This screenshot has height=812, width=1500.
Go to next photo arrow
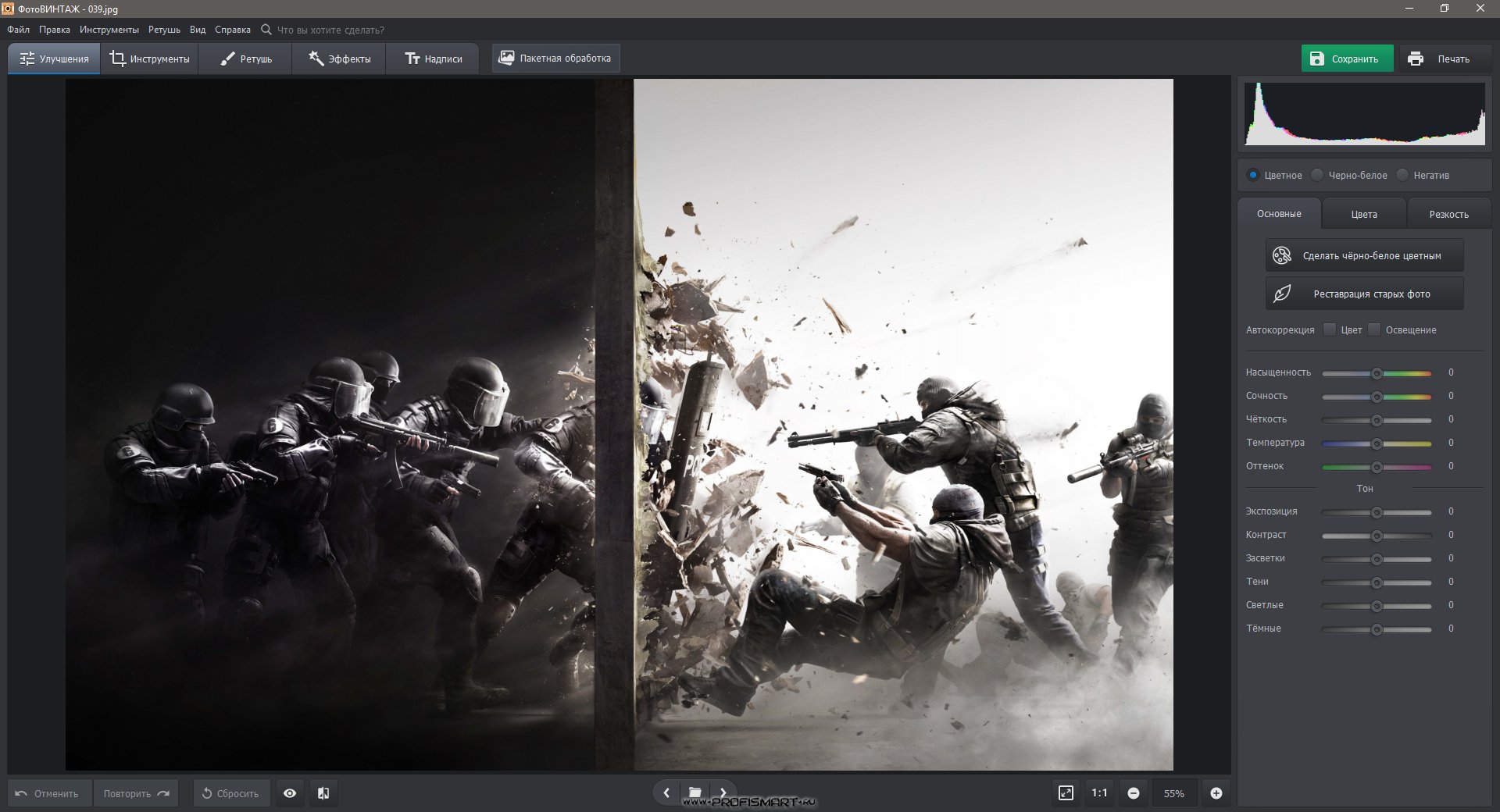(723, 792)
